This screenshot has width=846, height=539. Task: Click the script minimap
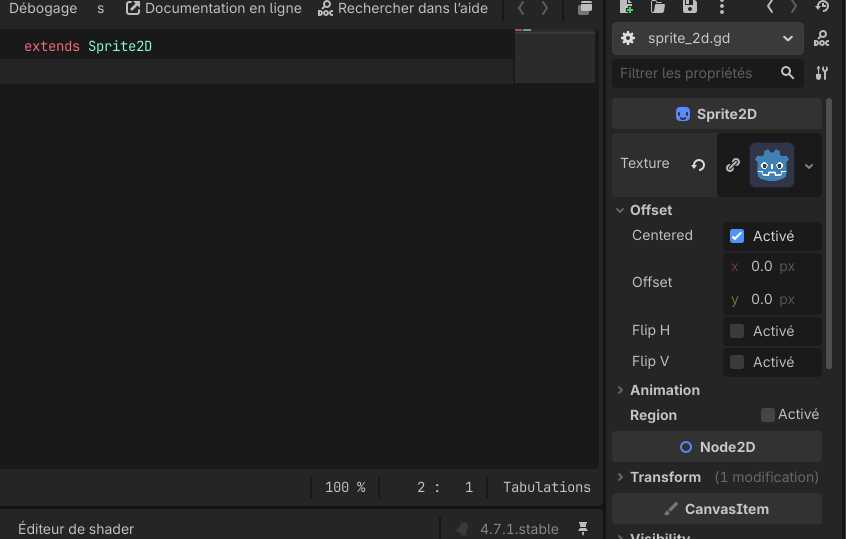(555, 56)
